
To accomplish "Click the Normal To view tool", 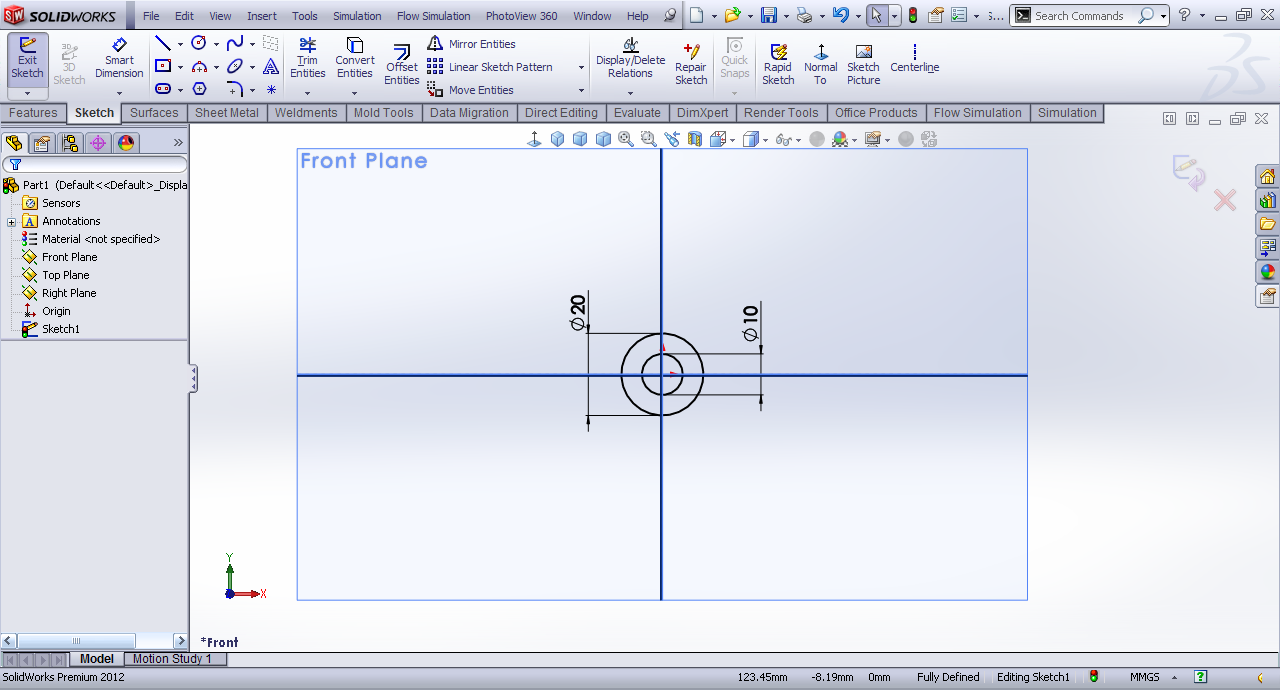I will tap(821, 65).
